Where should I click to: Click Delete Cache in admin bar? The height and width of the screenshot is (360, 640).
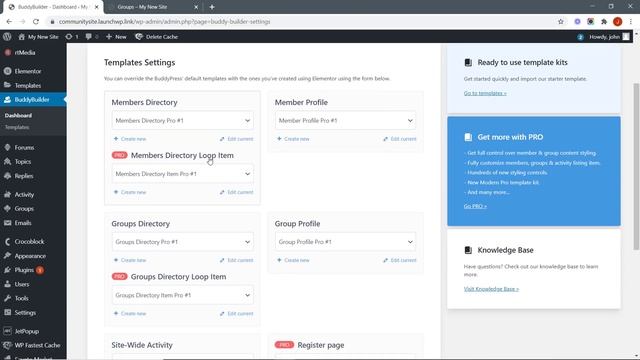point(157,37)
